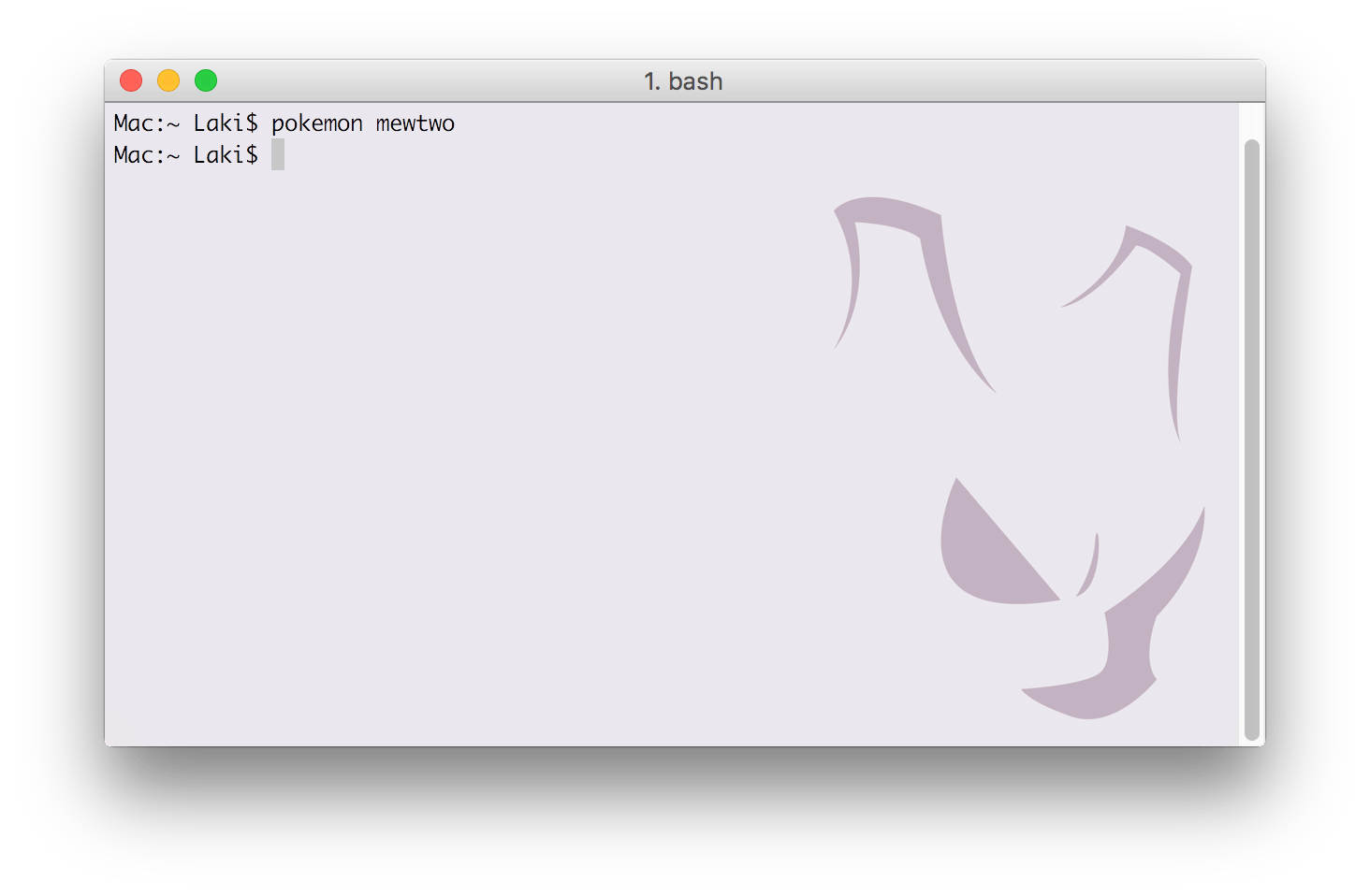
Task: Maximize the terminal with the green button
Action: pyautogui.click(x=206, y=81)
